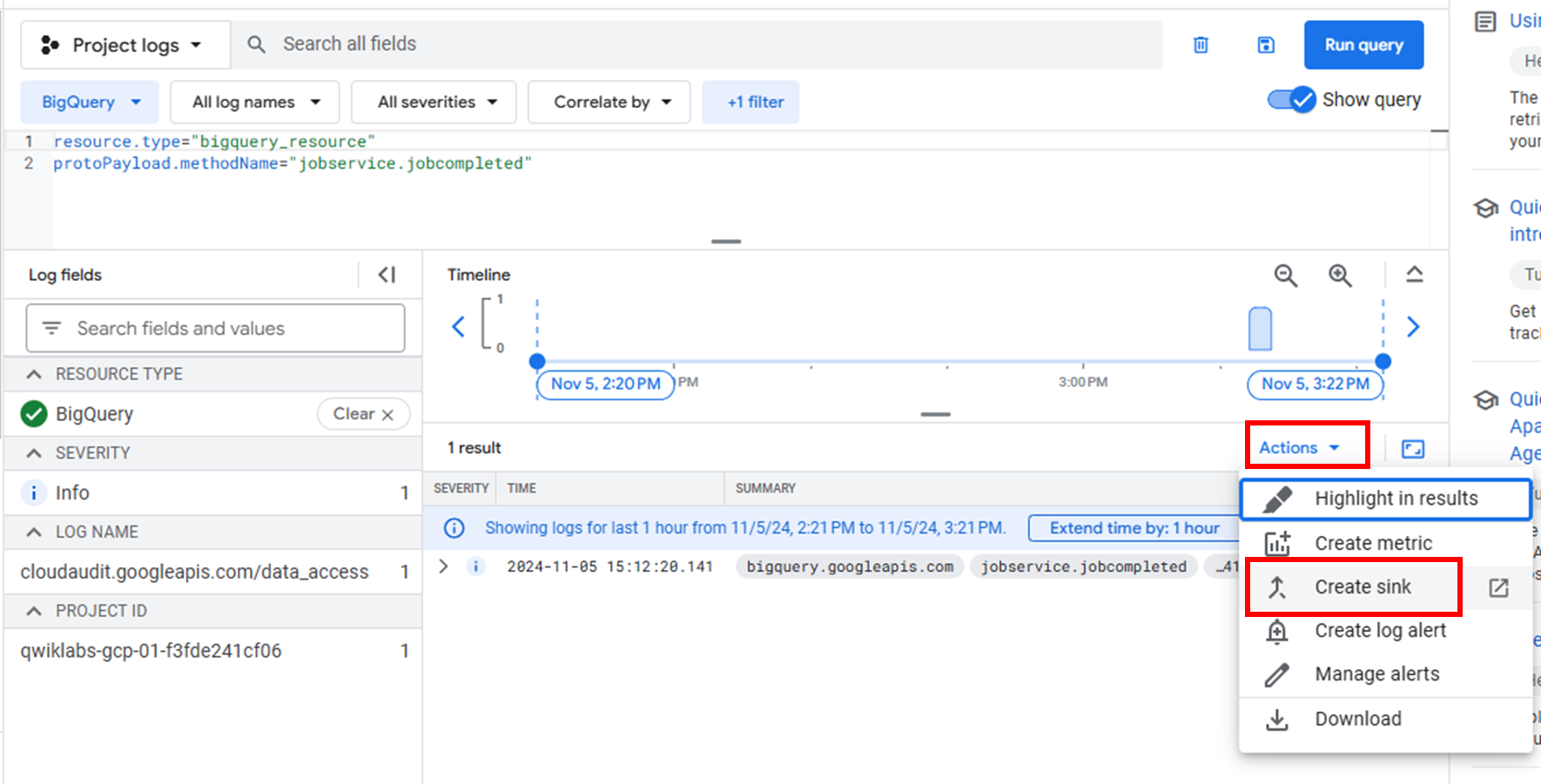Zoom in the timeline

[1340, 276]
